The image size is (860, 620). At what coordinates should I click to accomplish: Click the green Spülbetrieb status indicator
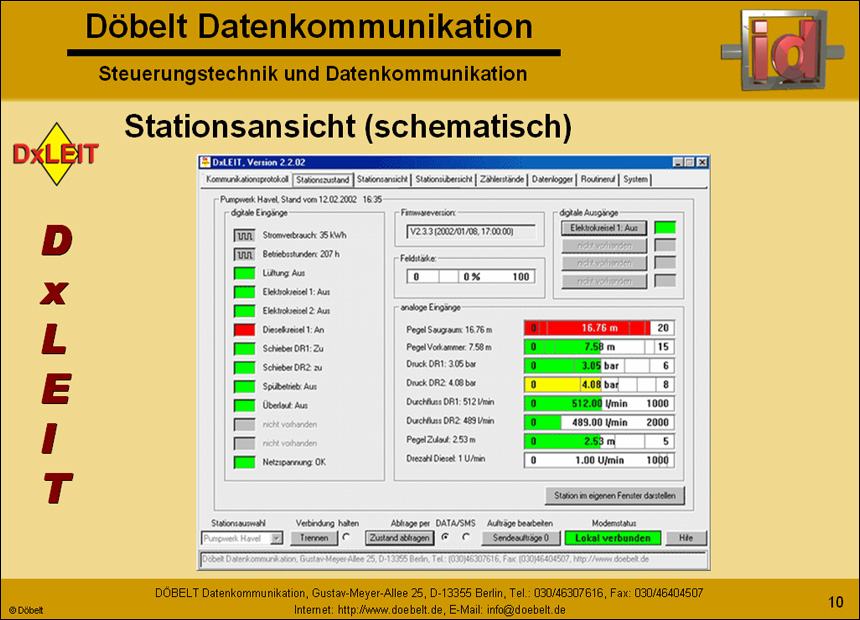pyautogui.click(x=245, y=387)
